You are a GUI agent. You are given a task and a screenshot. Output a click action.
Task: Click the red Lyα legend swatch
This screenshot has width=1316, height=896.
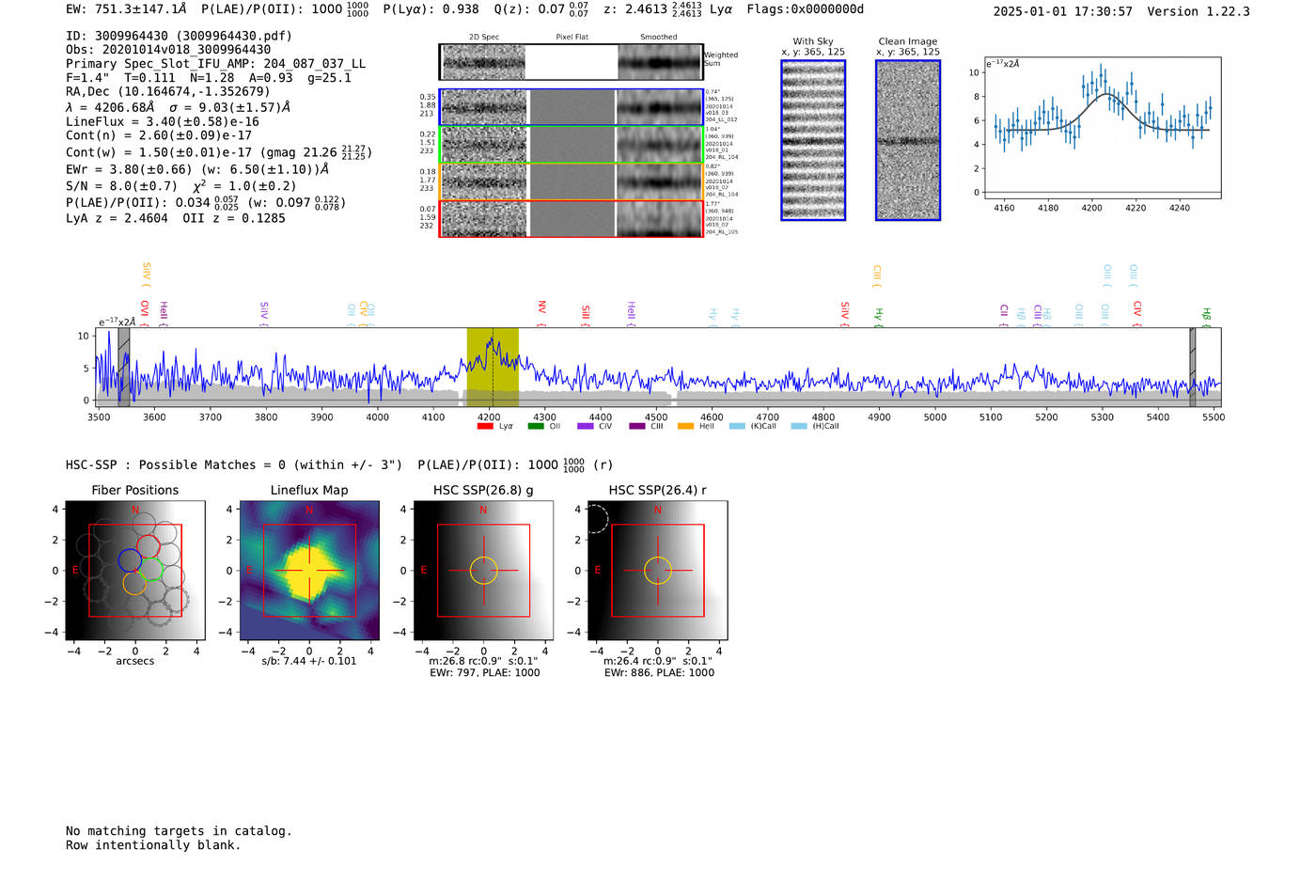pyautogui.click(x=485, y=426)
